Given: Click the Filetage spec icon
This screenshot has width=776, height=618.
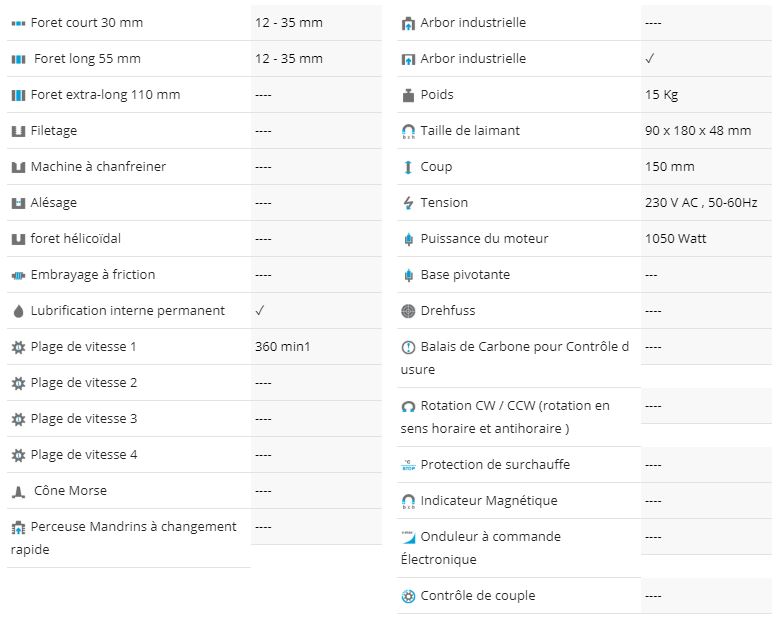Looking at the screenshot, I should click(18, 131).
